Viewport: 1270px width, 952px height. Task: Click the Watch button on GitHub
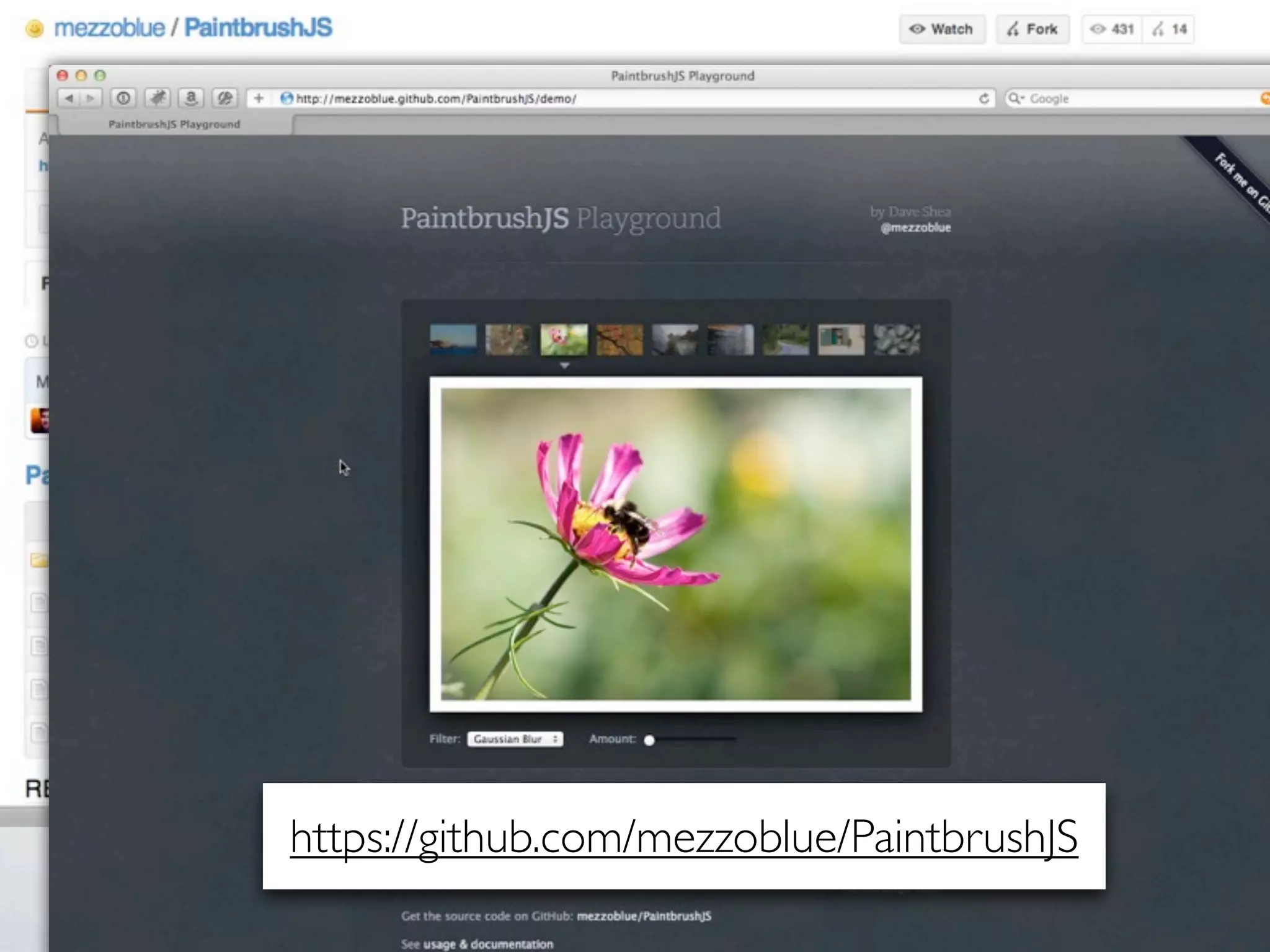[942, 29]
